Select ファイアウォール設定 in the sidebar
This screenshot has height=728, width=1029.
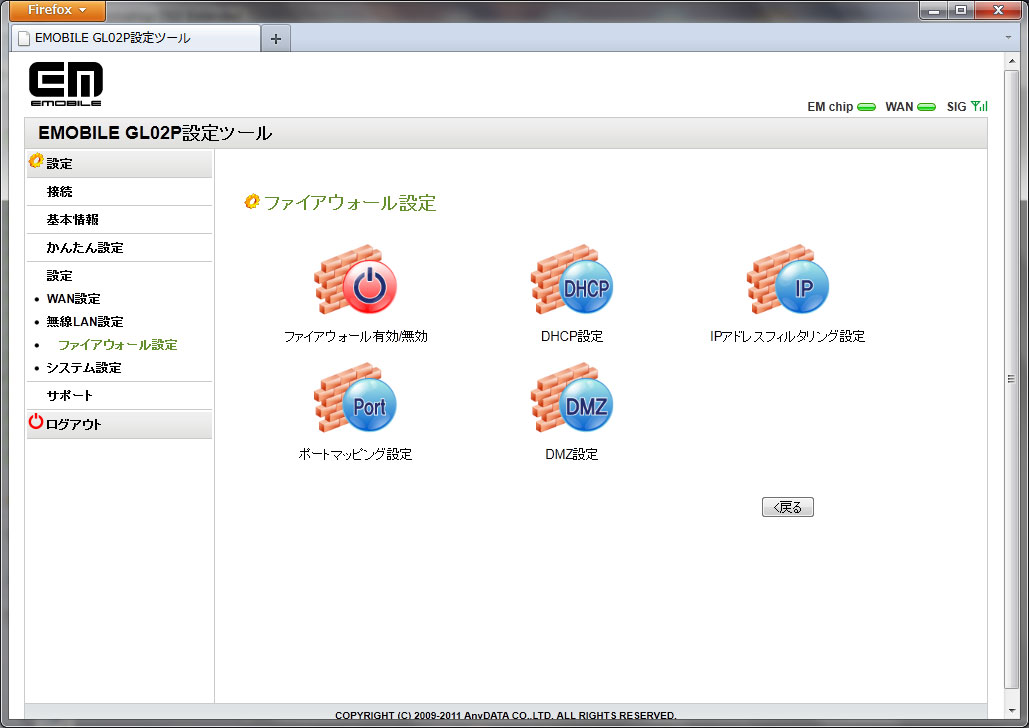[x=117, y=345]
